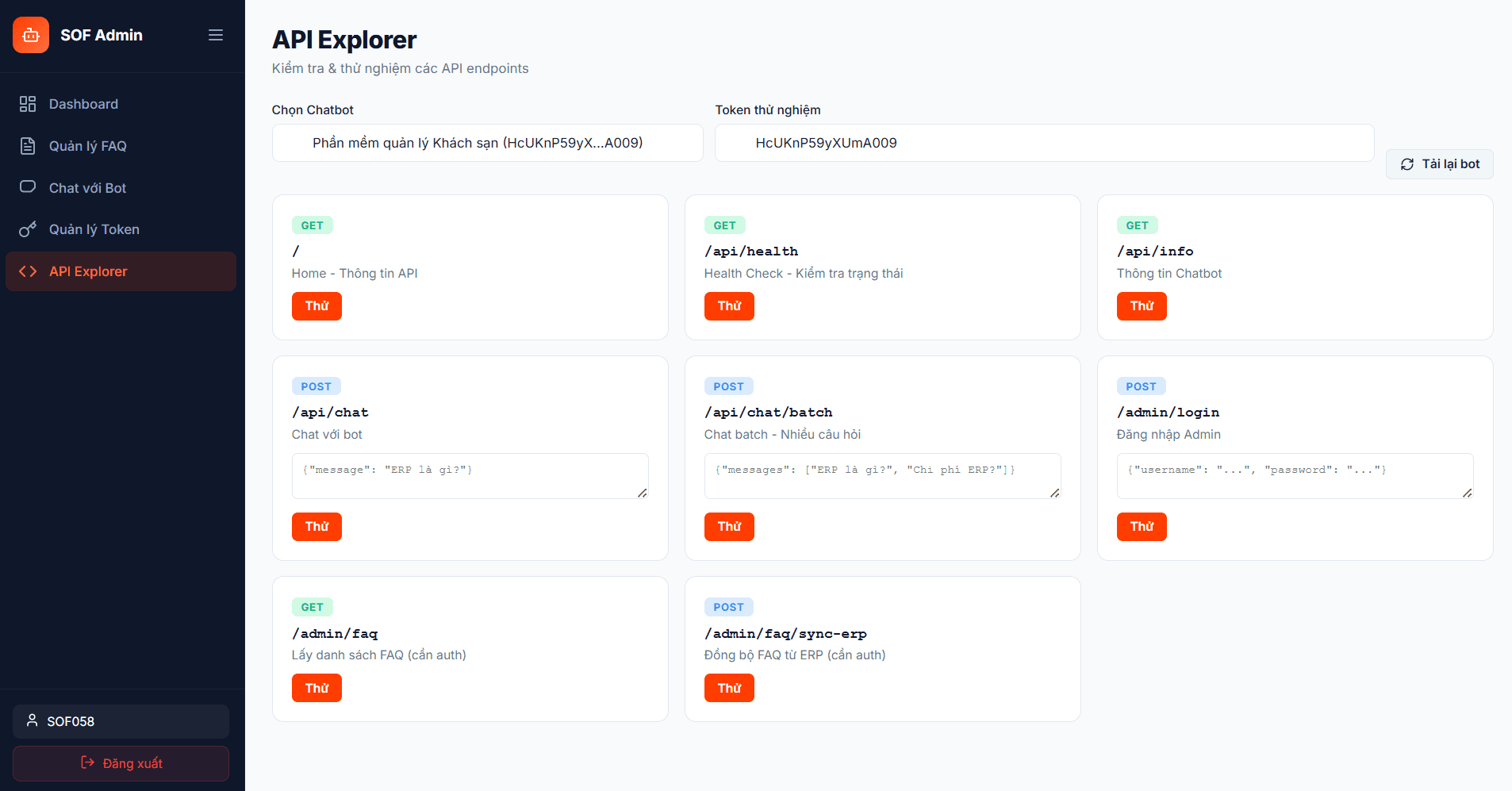Select the key icon for Quản lý Token
The image size is (1512, 791).
[x=28, y=229]
